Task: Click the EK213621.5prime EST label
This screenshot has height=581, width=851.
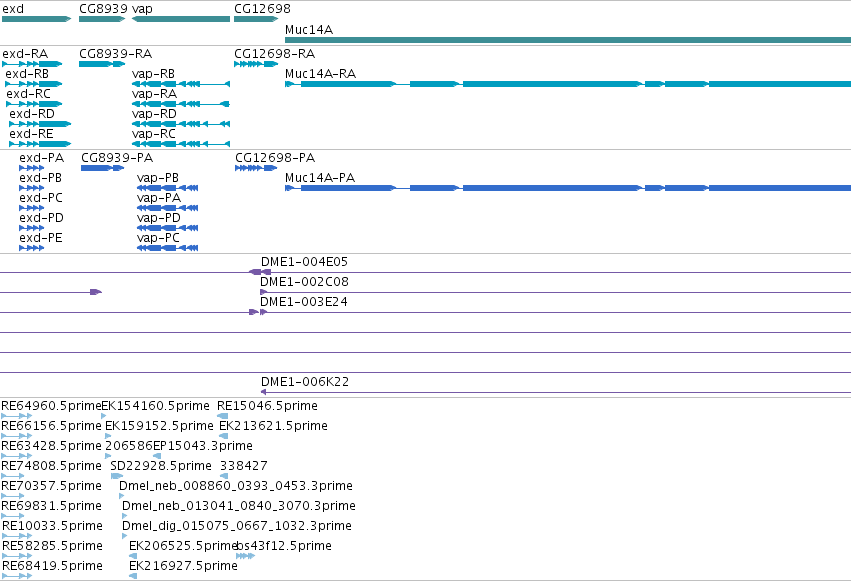Action: click(x=273, y=426)
